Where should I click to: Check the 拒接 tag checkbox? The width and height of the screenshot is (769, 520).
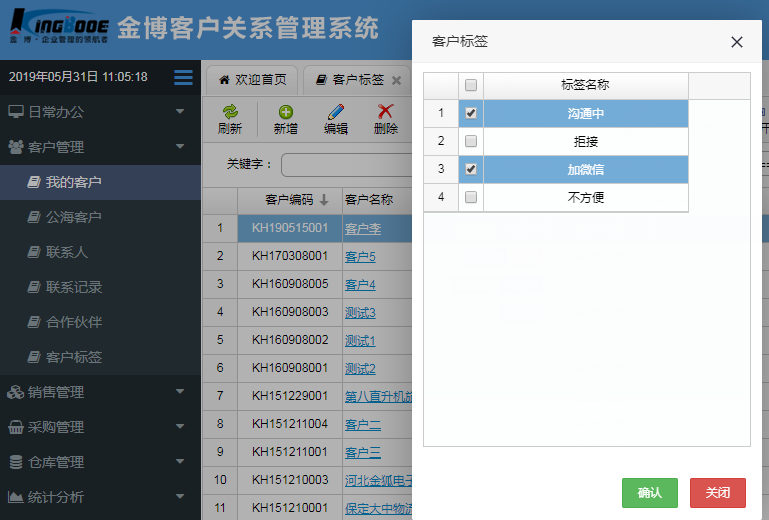pyautogui.click(x=471, y=142)
